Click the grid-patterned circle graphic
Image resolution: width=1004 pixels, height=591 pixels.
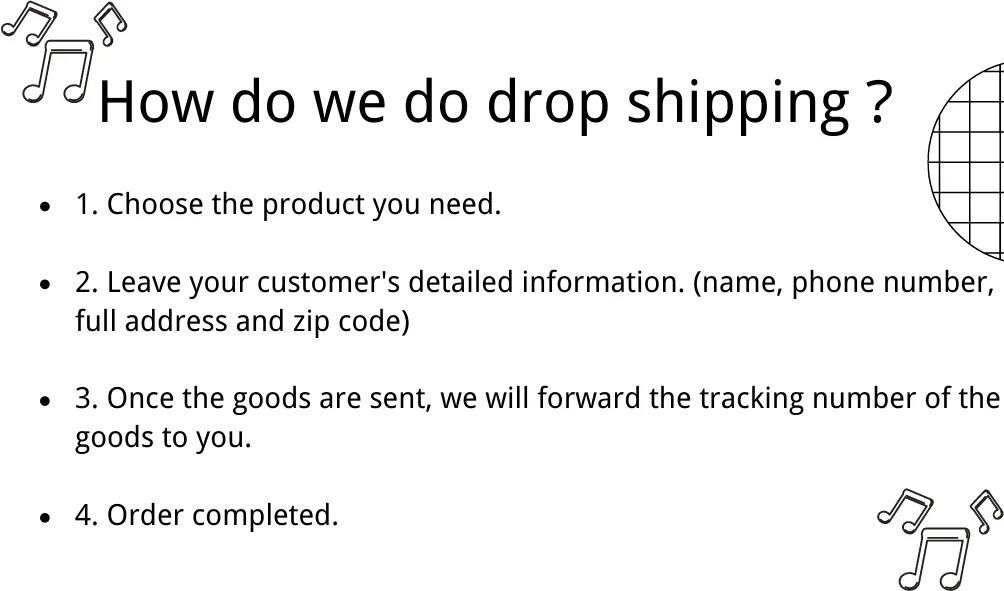point(967,161)
